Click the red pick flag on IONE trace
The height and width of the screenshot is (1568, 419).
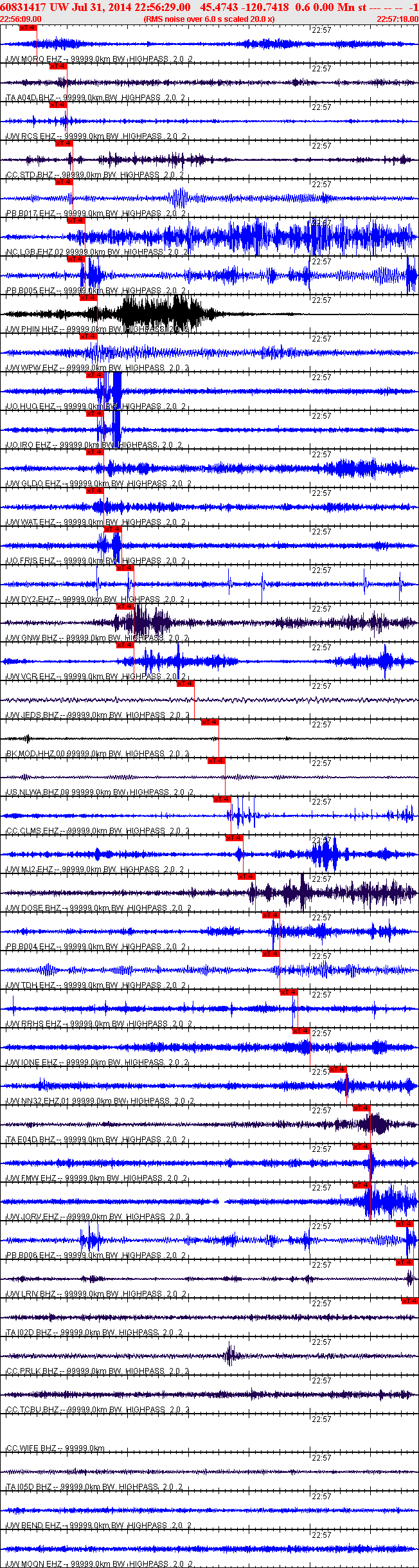pyautogui.click(x=301, y=1031)
